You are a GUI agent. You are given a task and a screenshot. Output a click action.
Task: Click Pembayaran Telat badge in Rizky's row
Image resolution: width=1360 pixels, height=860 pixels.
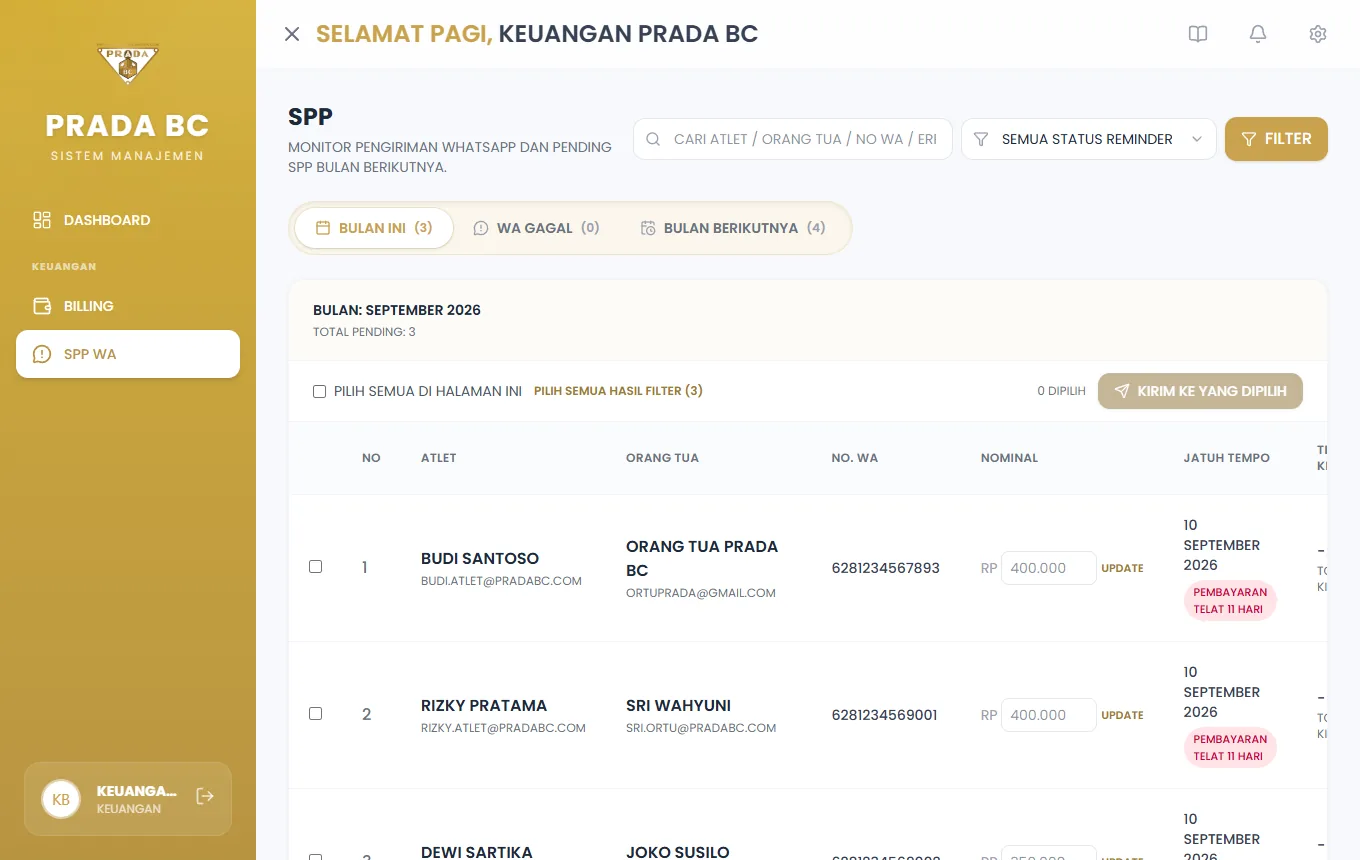1230,748
